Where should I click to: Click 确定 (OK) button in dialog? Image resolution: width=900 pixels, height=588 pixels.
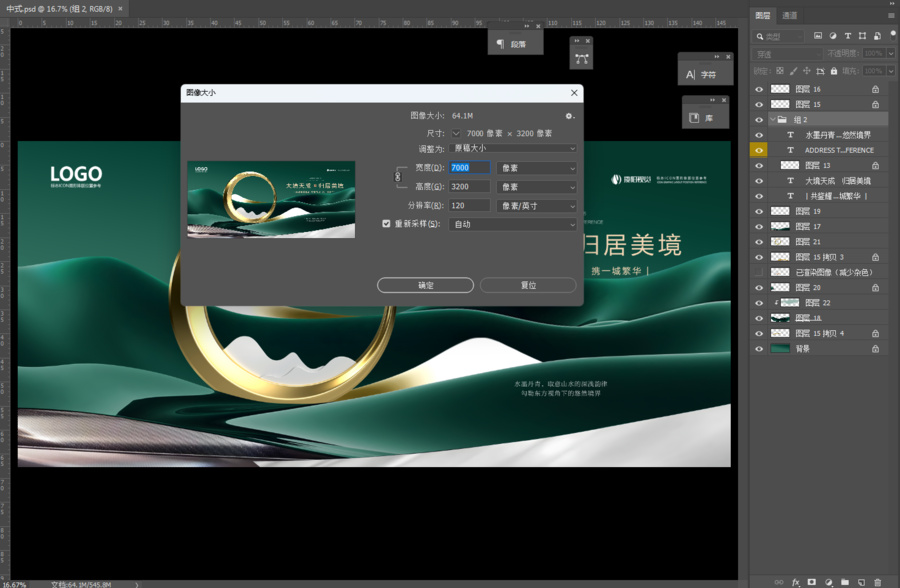click(x=425, y=285)
